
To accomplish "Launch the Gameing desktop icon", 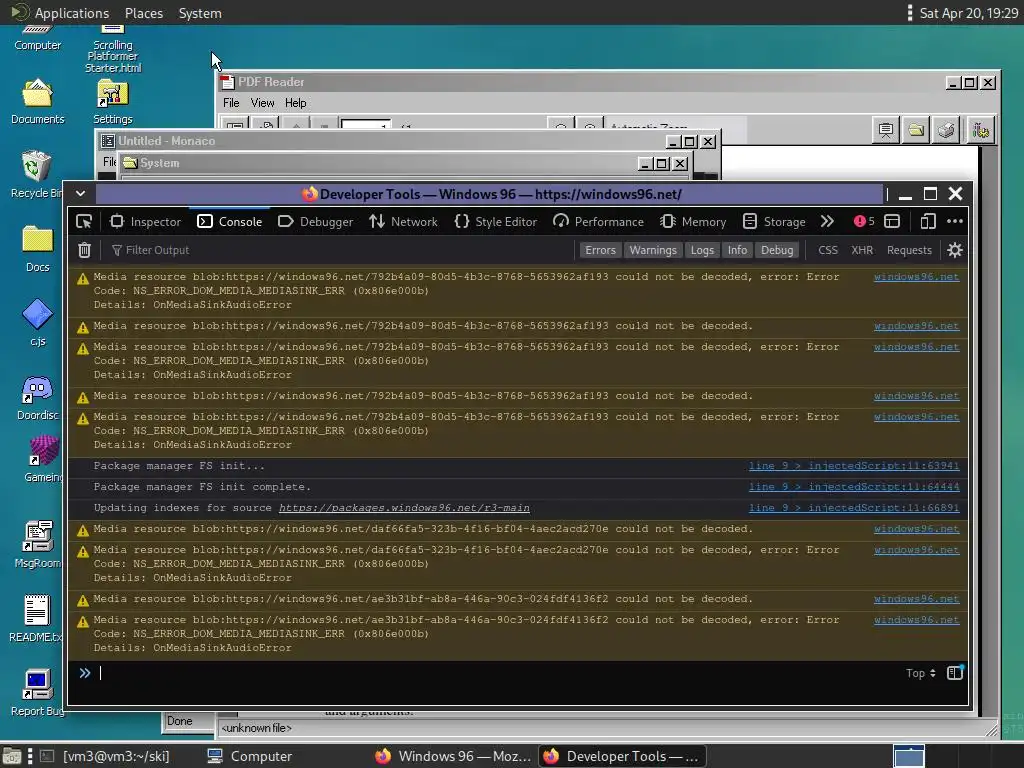I will click(x=43, y=460).
